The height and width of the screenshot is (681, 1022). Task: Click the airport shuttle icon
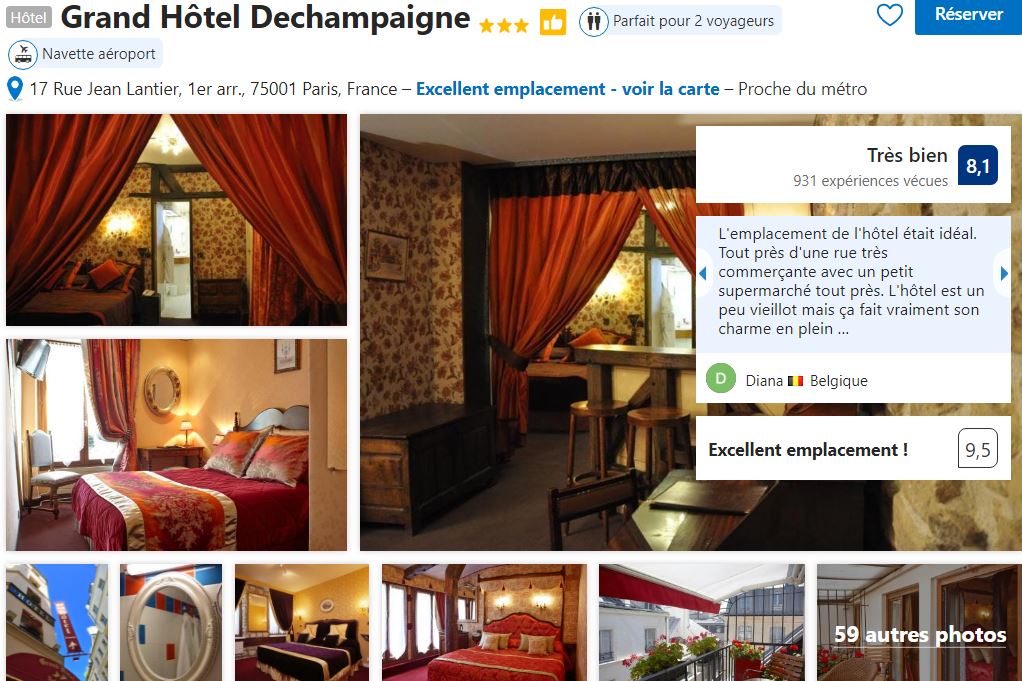point(23,54)
